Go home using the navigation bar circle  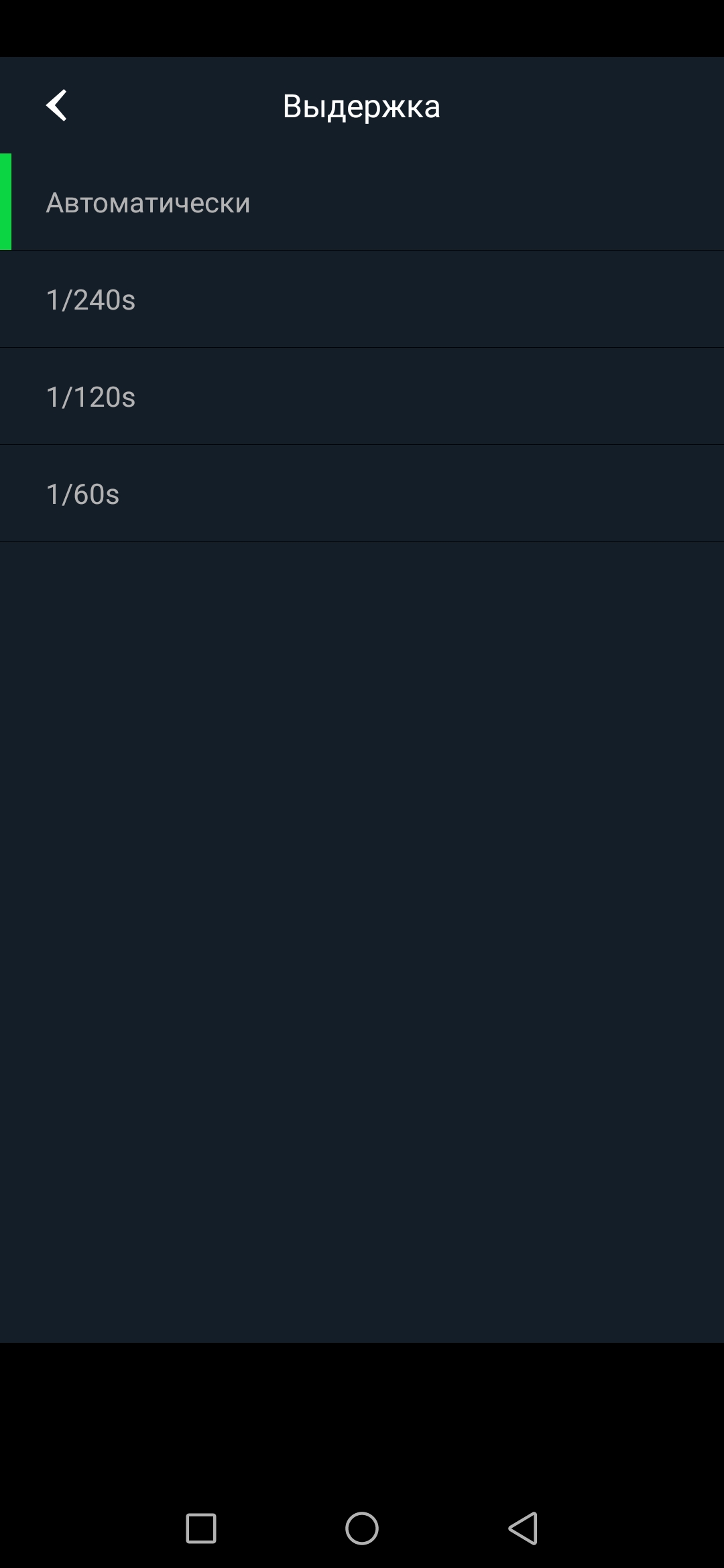[x=362, y=1528]
